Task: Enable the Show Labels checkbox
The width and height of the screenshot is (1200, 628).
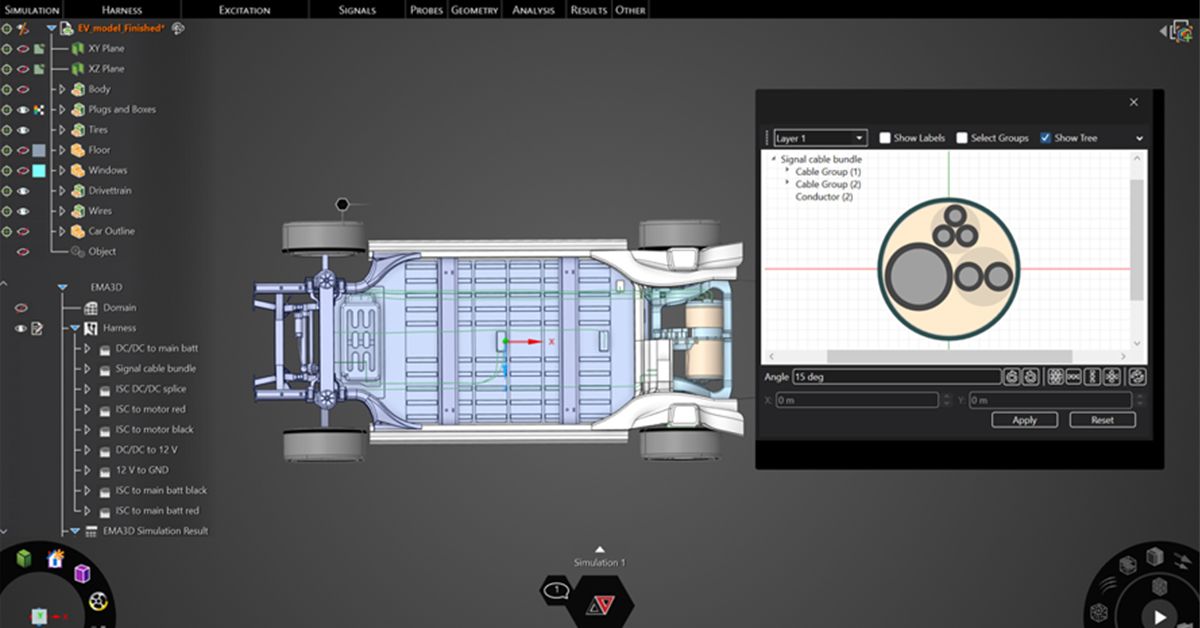Action: 885,138
